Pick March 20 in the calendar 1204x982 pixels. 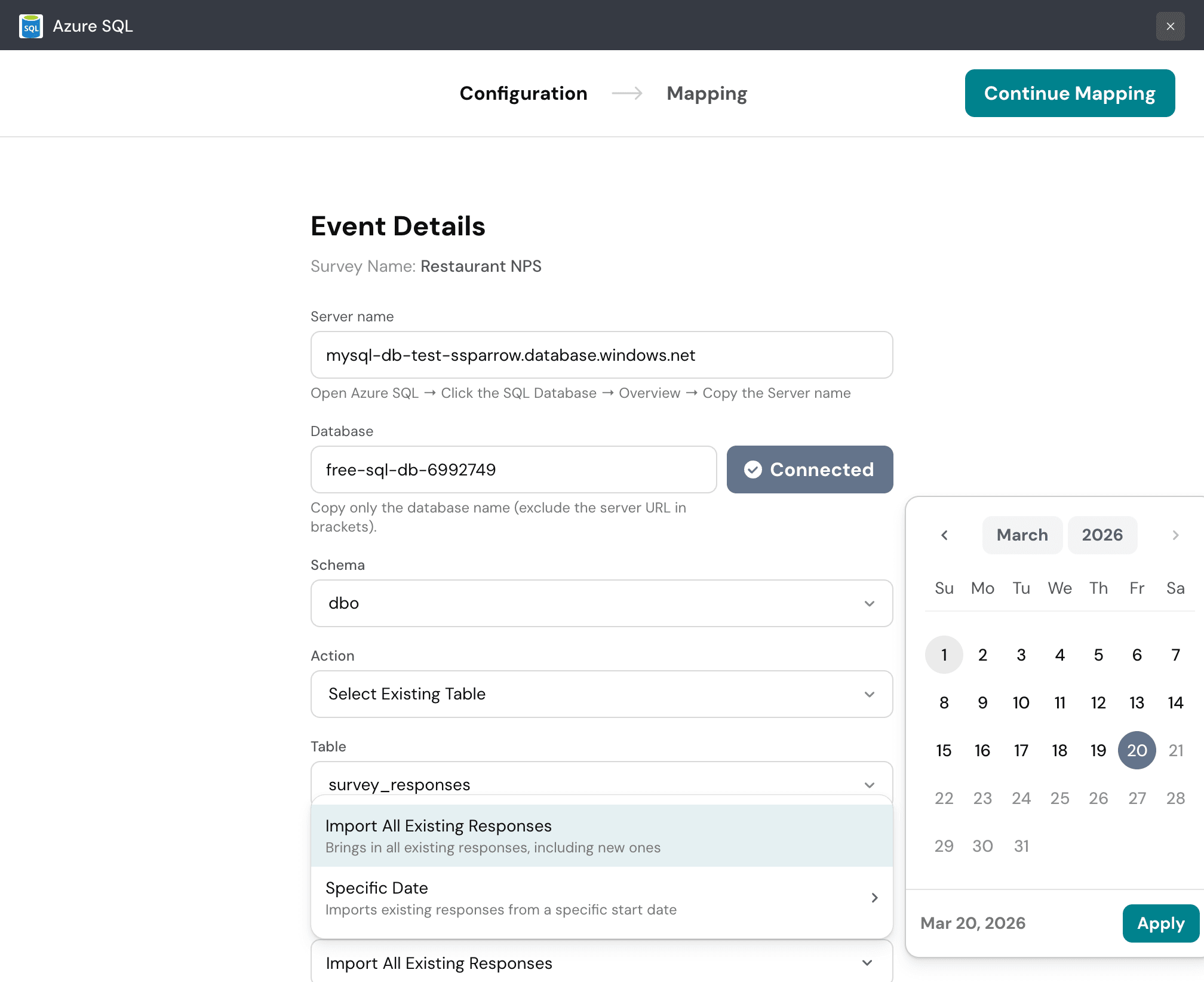1137,750
